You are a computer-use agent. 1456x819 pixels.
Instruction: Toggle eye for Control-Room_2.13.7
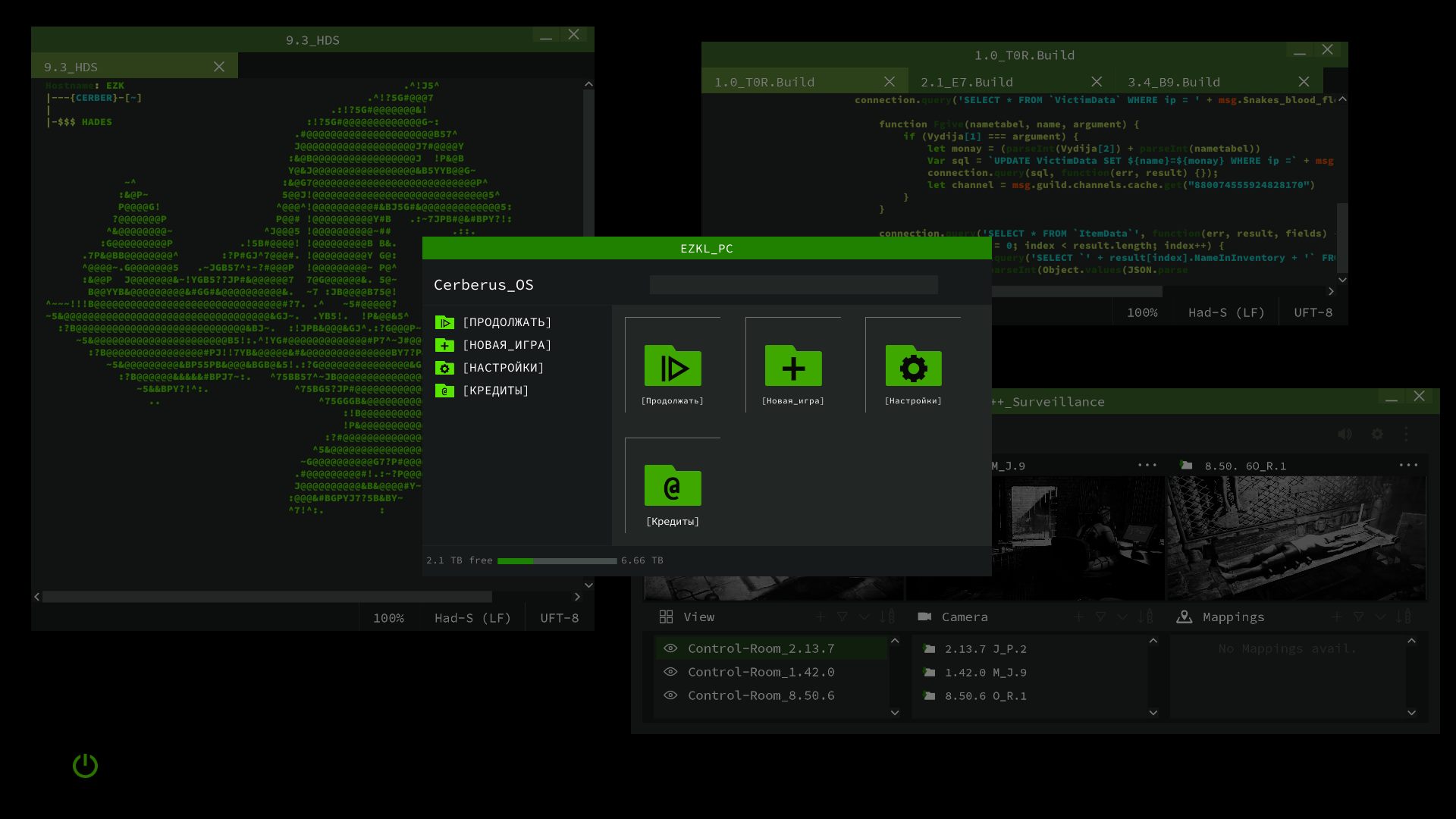coord(670,648)
